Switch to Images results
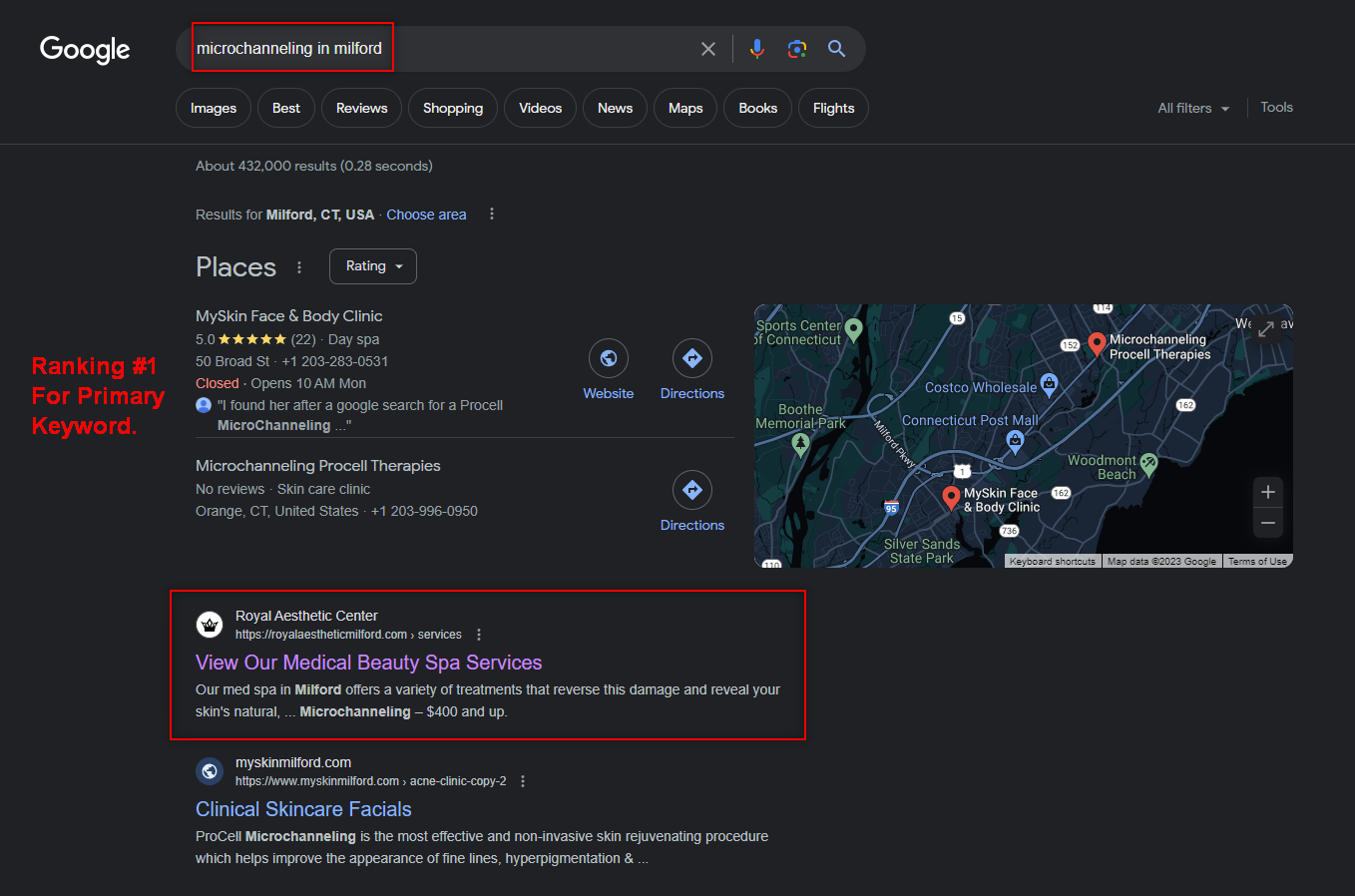The height and width of the screenshot is (896, 1355). (214, 108)
